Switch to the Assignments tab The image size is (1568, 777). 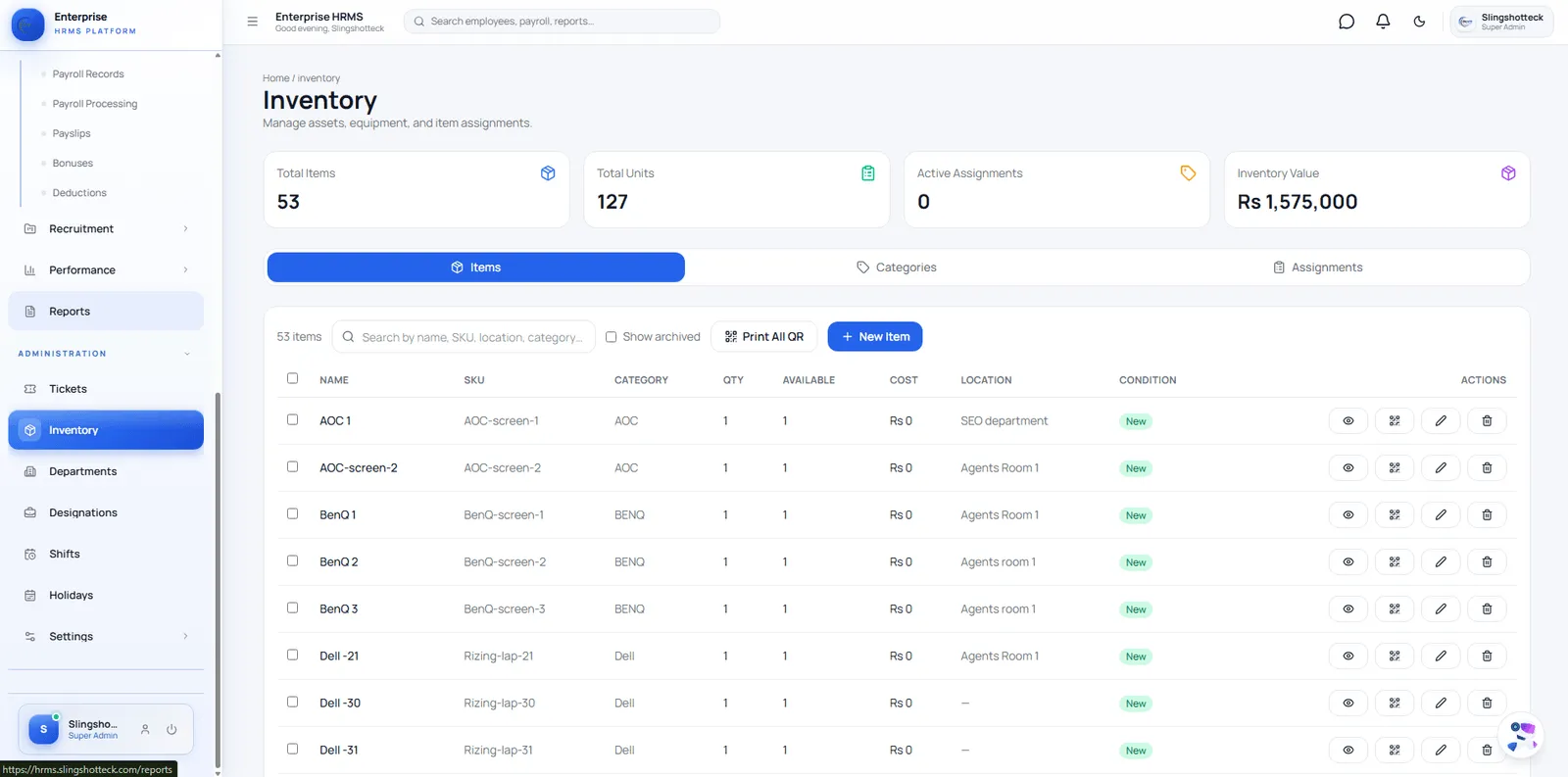(1317, 267)
